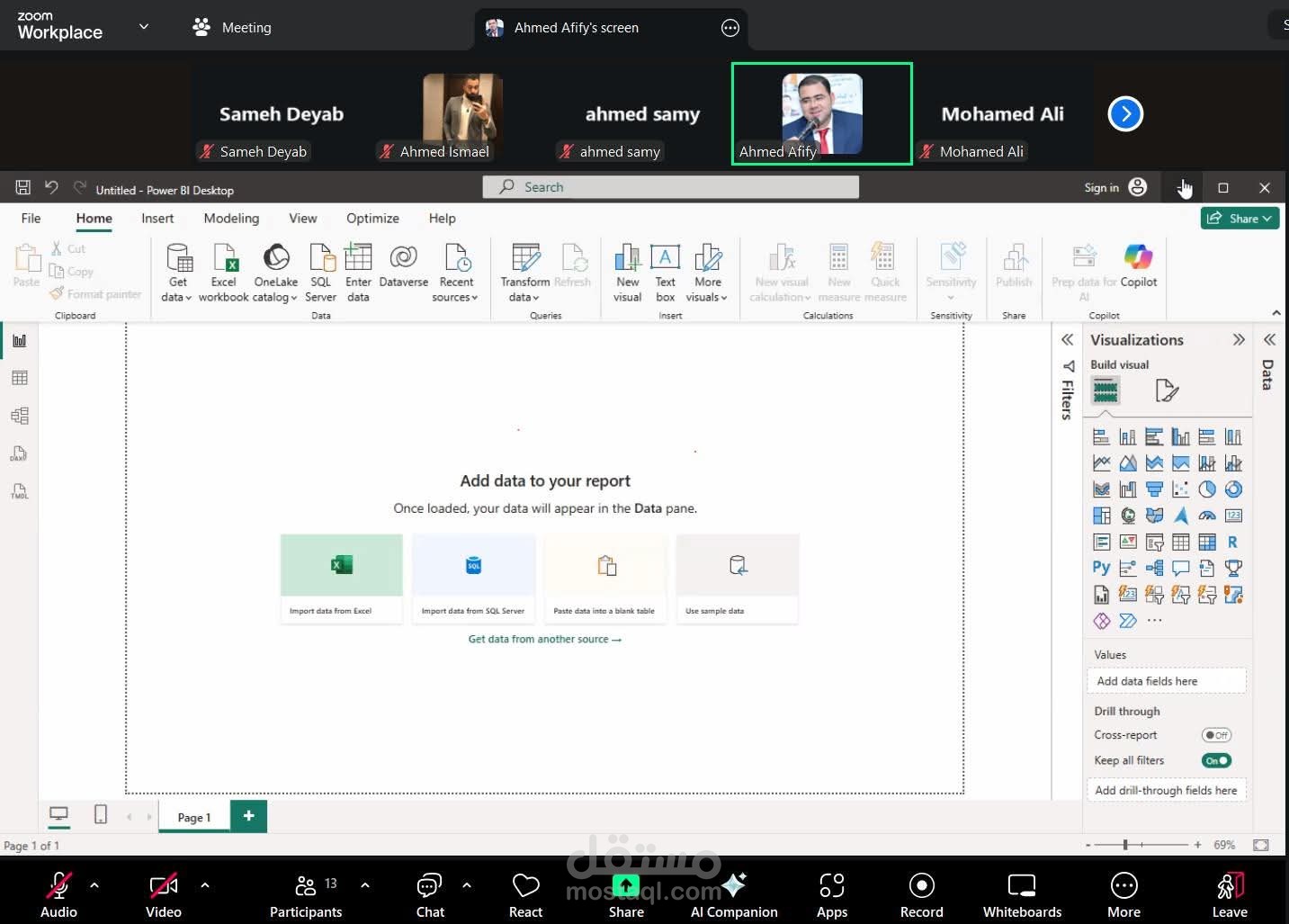The height and width of the screenshot is (924, 1289).
Task: Select the Stacked bar chart visual
Action: pyautogui.click(x=1101, y=437)
